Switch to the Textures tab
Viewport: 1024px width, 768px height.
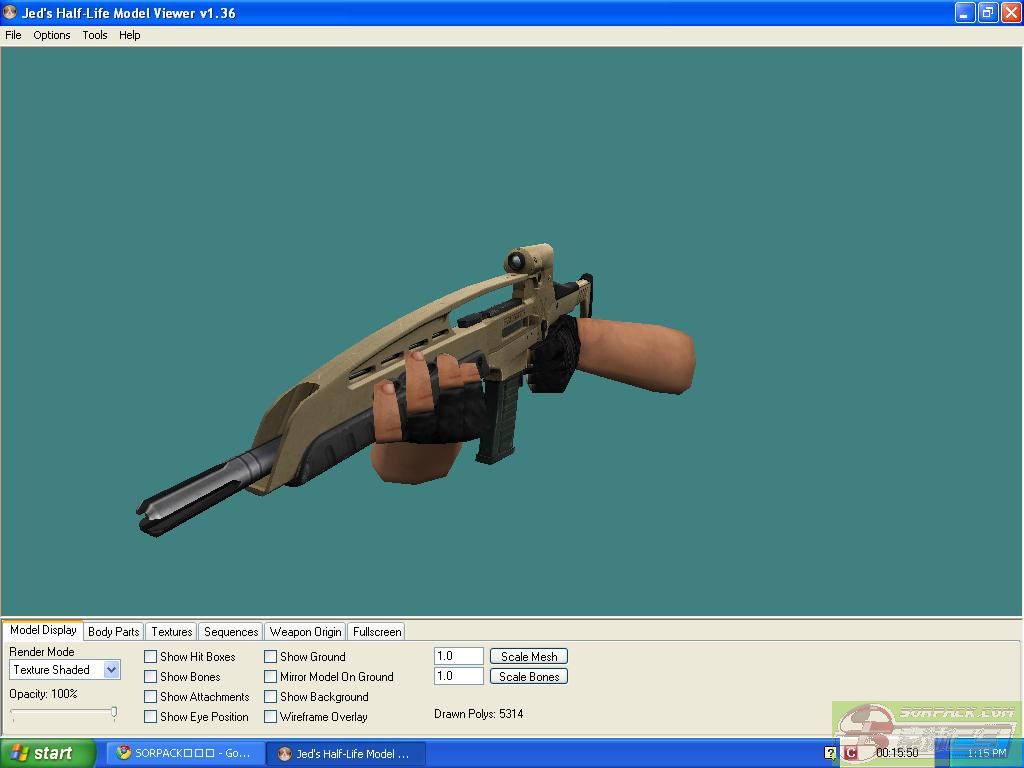click(x=171, y=632)
